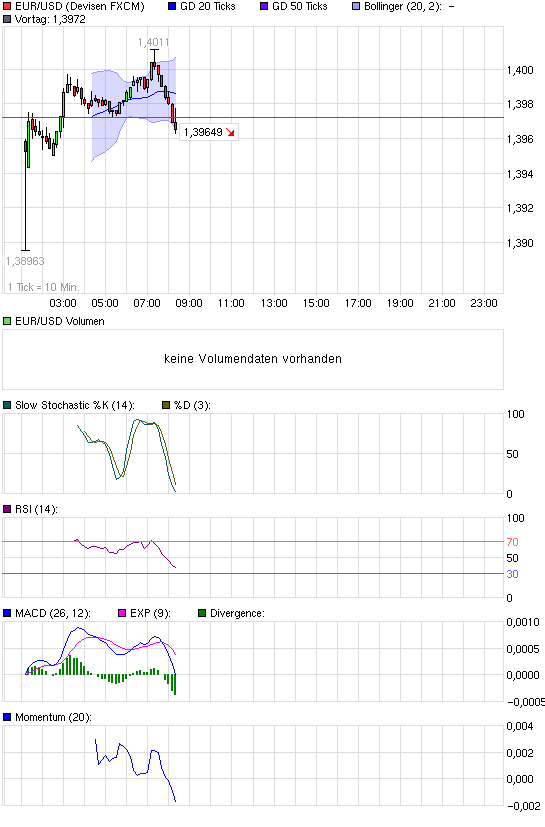The image size is (545, 827).
Task: Click the 1,396 price axis label
Action: [520, 139]
